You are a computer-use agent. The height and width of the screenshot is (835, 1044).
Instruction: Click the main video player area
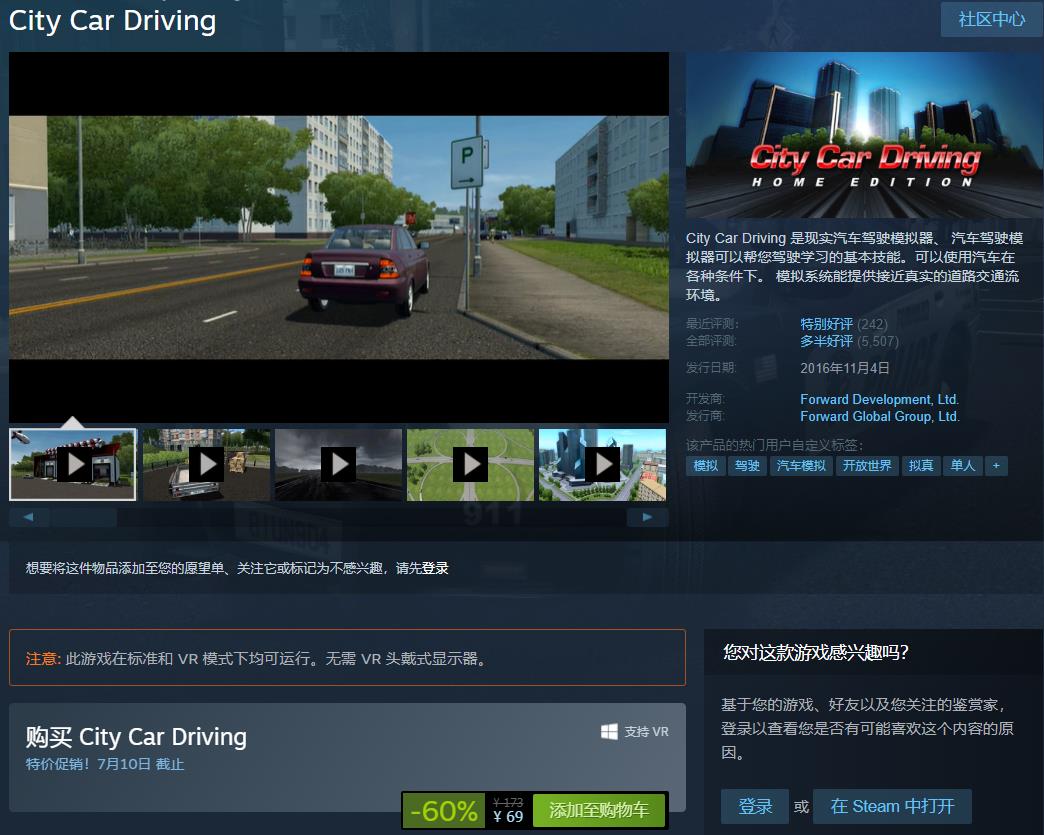tap(339, 237)
